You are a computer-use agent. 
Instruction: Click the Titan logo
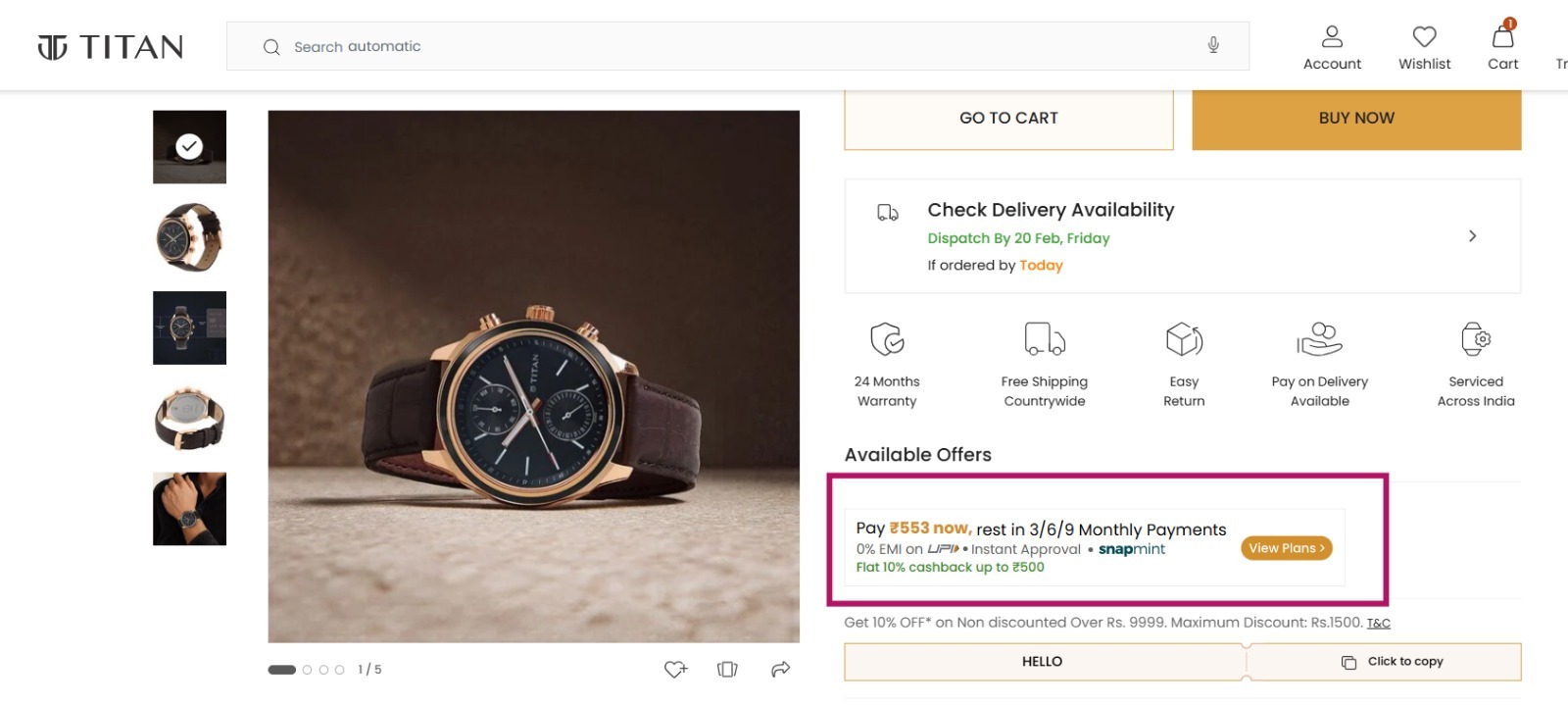(x=110, y=46)
